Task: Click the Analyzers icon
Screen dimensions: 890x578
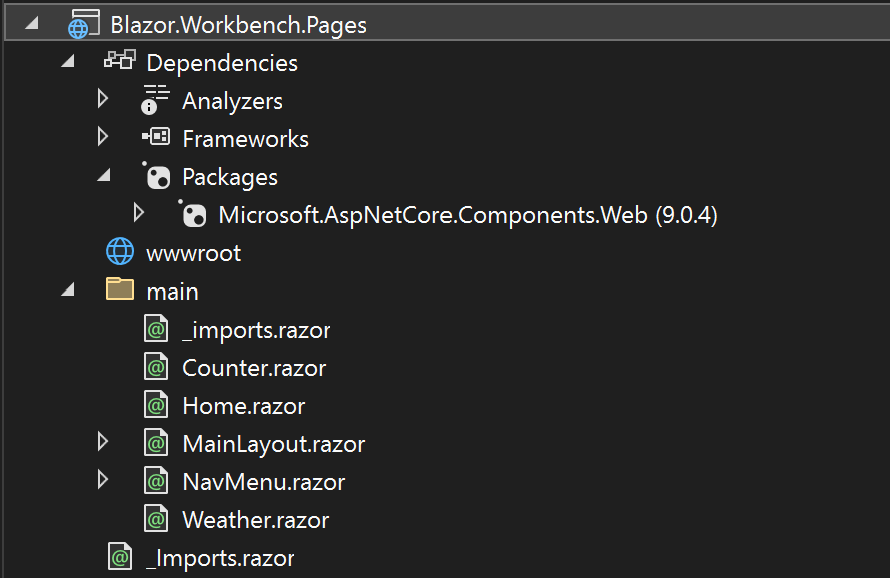Action: coord(155,99)
